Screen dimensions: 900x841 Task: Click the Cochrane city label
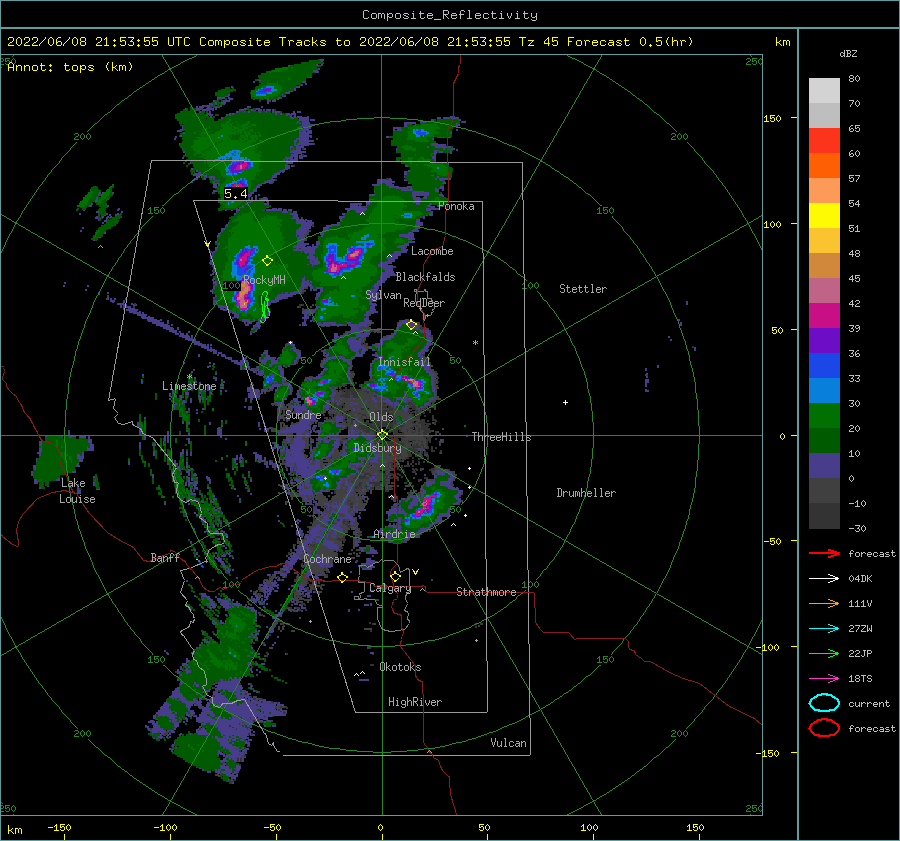pos(327,559)
